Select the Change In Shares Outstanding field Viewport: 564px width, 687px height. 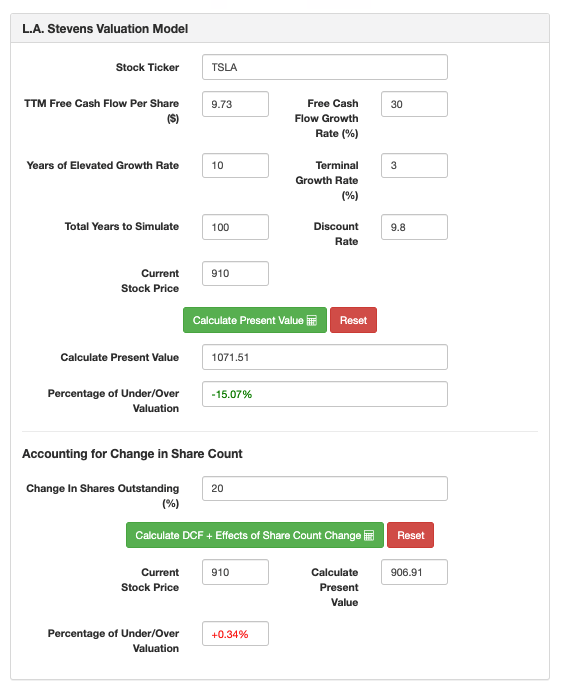[325, 489]
